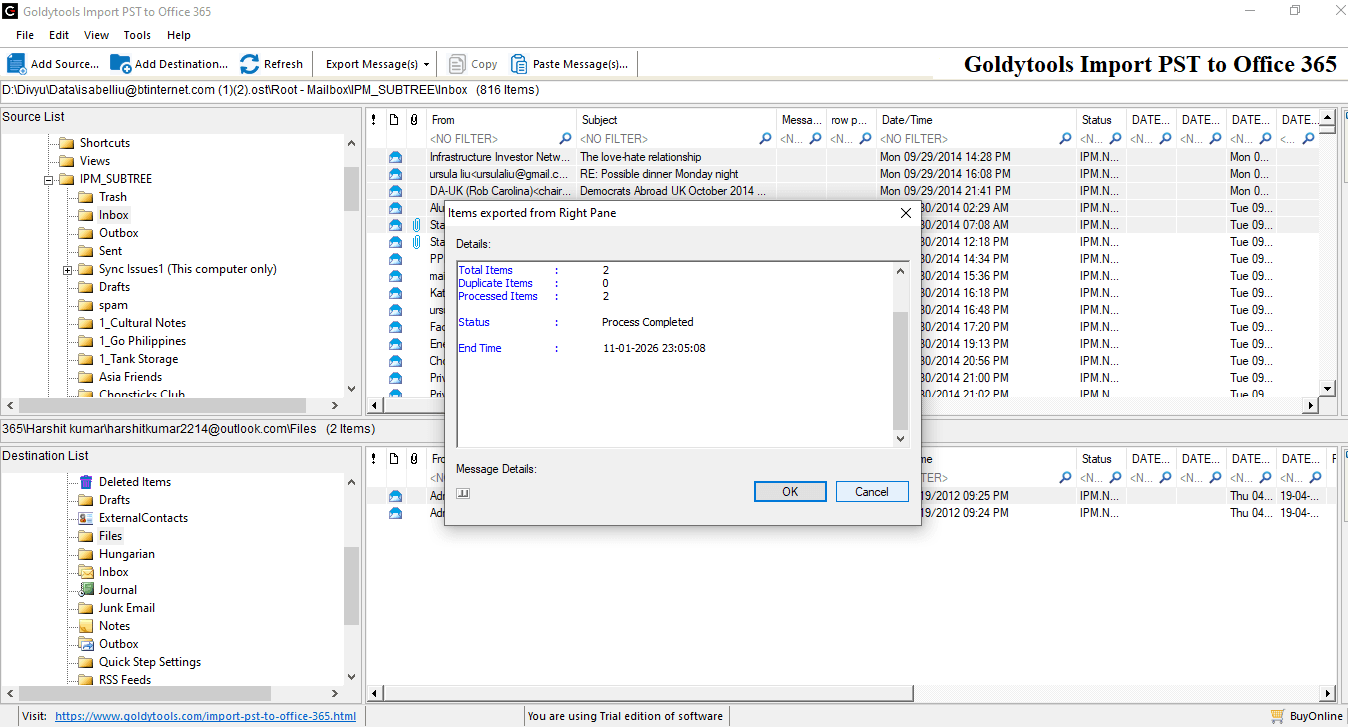Click the Copy message icon
The width and height of the screenshot is (1348, 727).
(456, 63)
